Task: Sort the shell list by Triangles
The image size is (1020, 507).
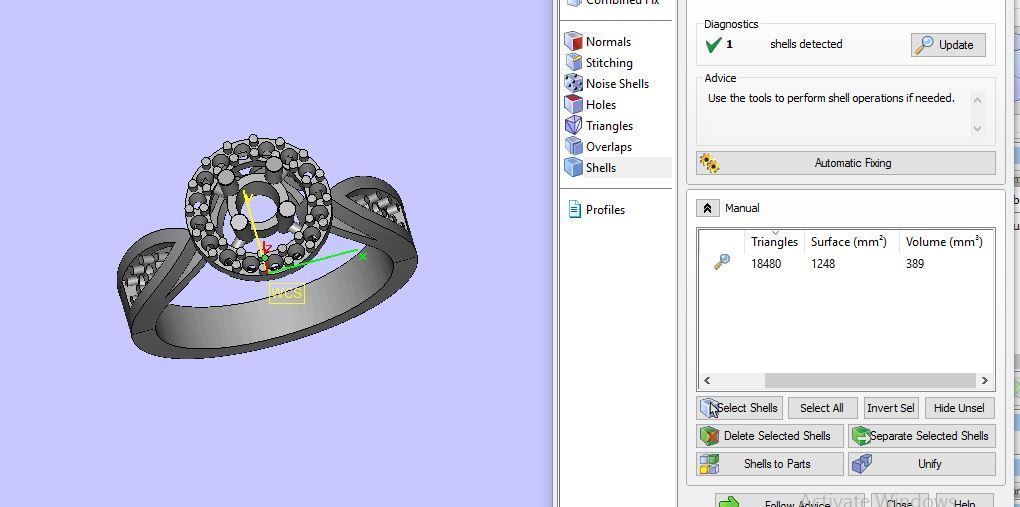Action: pyautogui.click(x=774, y=241)
